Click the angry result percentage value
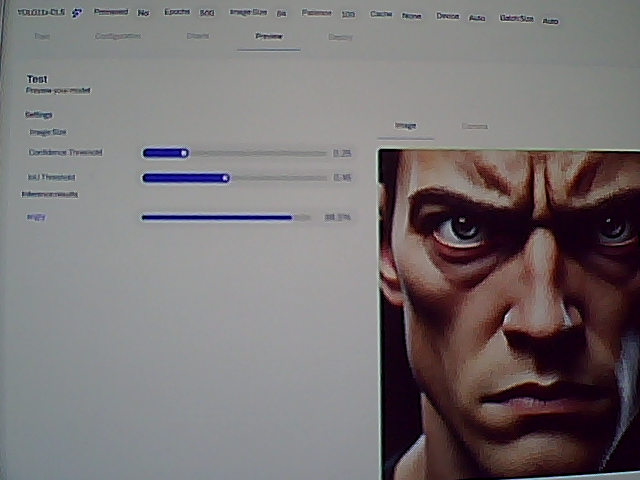 [x=338, y=217]
